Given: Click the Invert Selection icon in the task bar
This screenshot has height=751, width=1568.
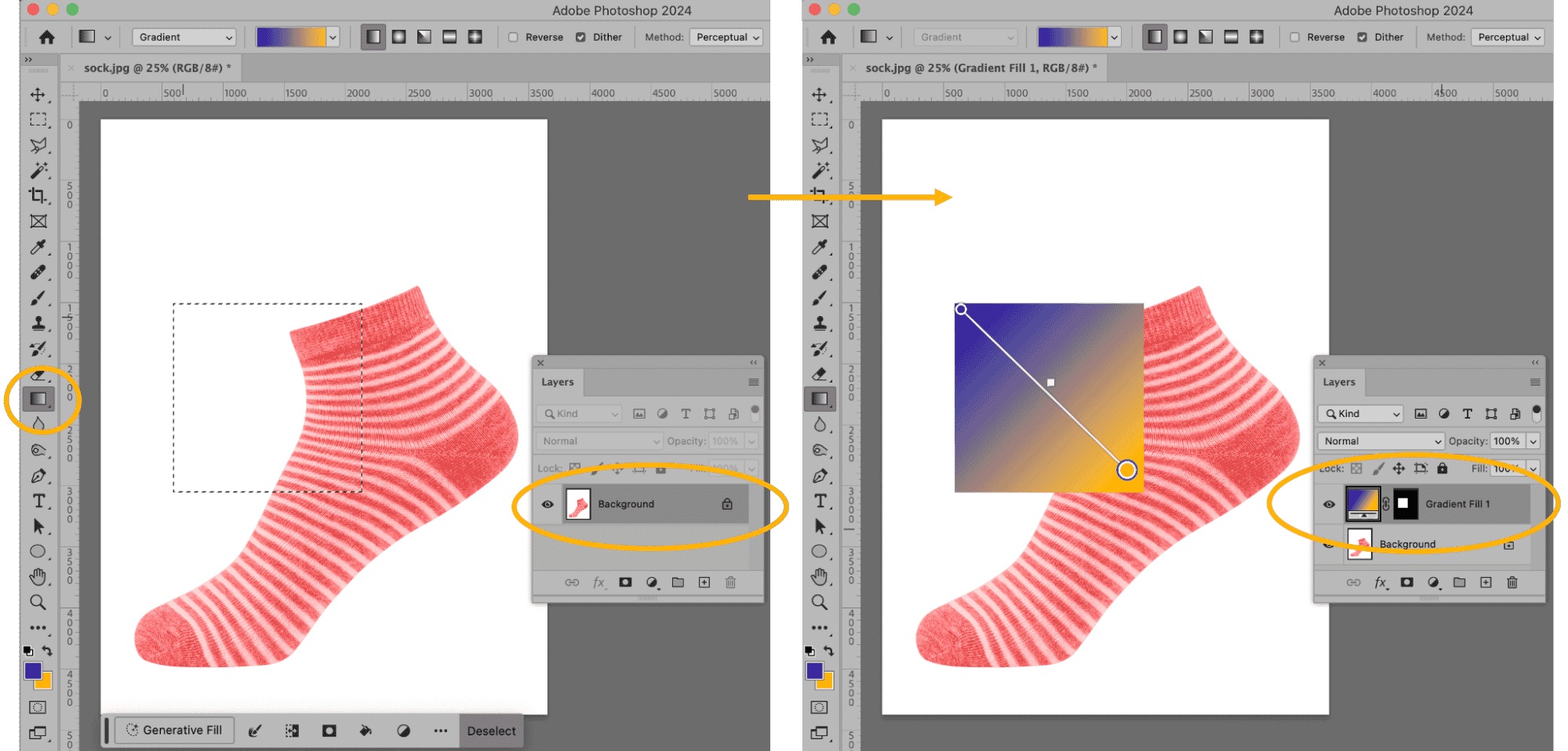Looking at the screenshot, I should [x=292, y=731].
